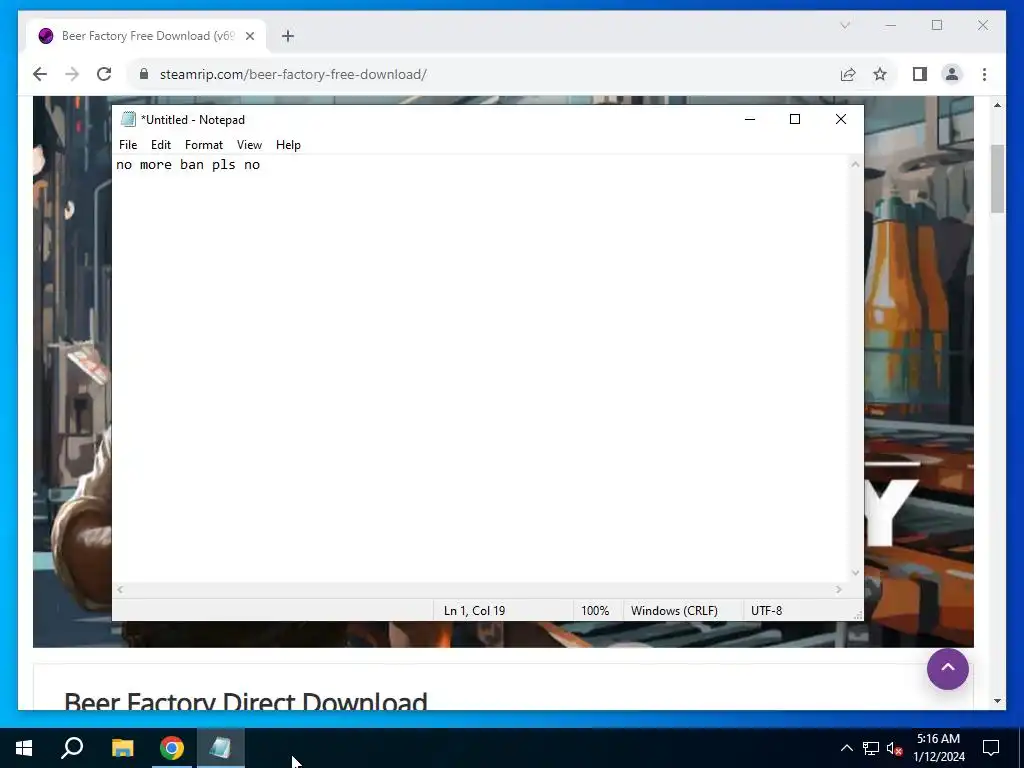Click the Chrome page scrollbar thumb
This screenshot has width=1024, height=768.
[x=997, y=179]
